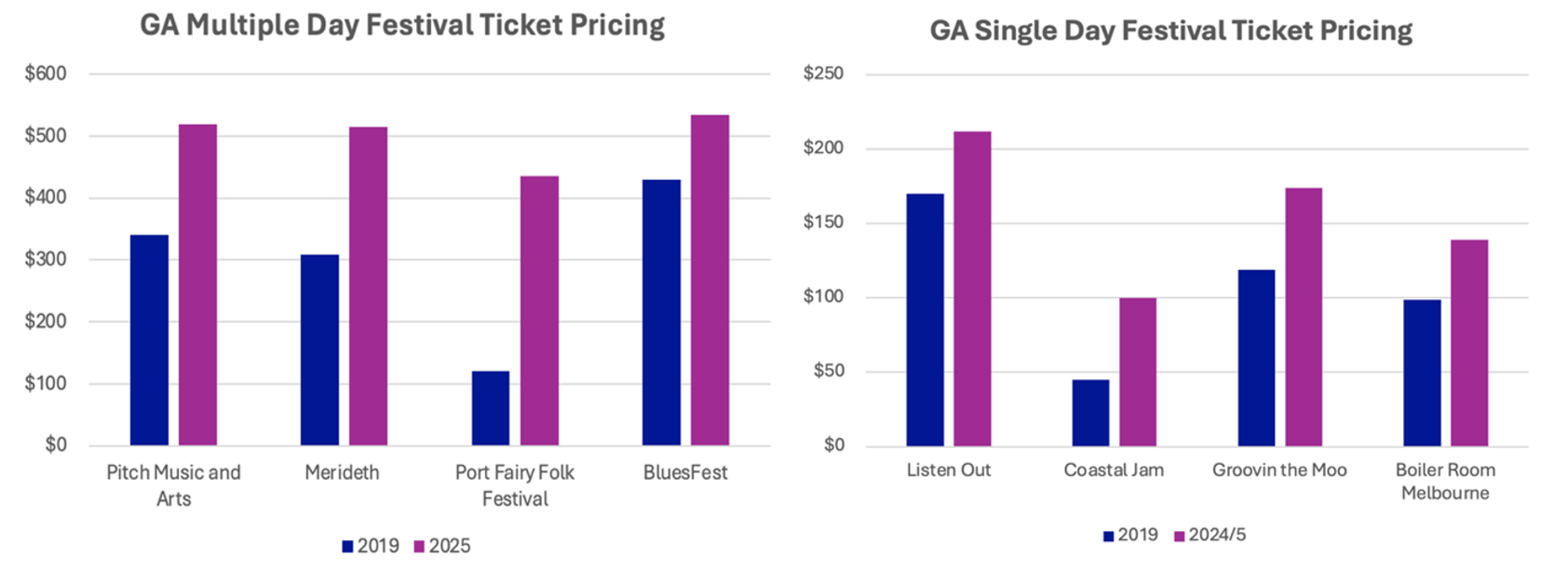The image size is (1568, 572).
Task: Select the $600 y-axis label
Action: click(46, 74)
